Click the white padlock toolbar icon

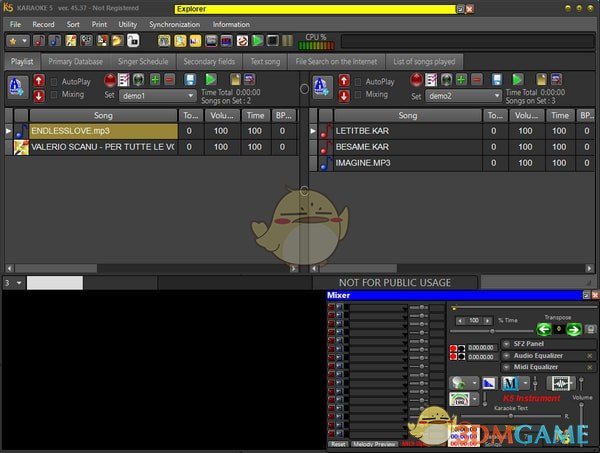pos(133,41)
